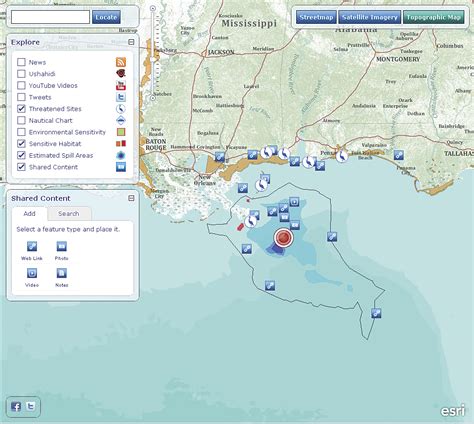The height and width of the screenshot is (424, 474).
Task: Switch basemap to Satellite Imagery
Action: coord(370,17)
